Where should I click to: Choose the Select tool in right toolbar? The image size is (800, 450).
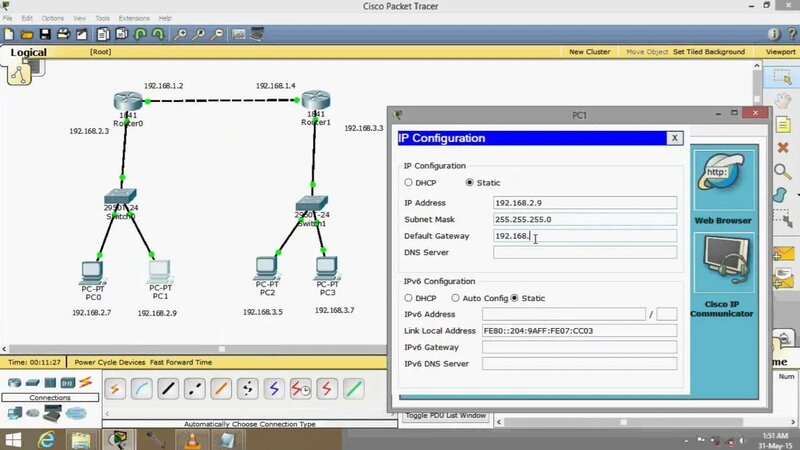click(x=782, y=78)
